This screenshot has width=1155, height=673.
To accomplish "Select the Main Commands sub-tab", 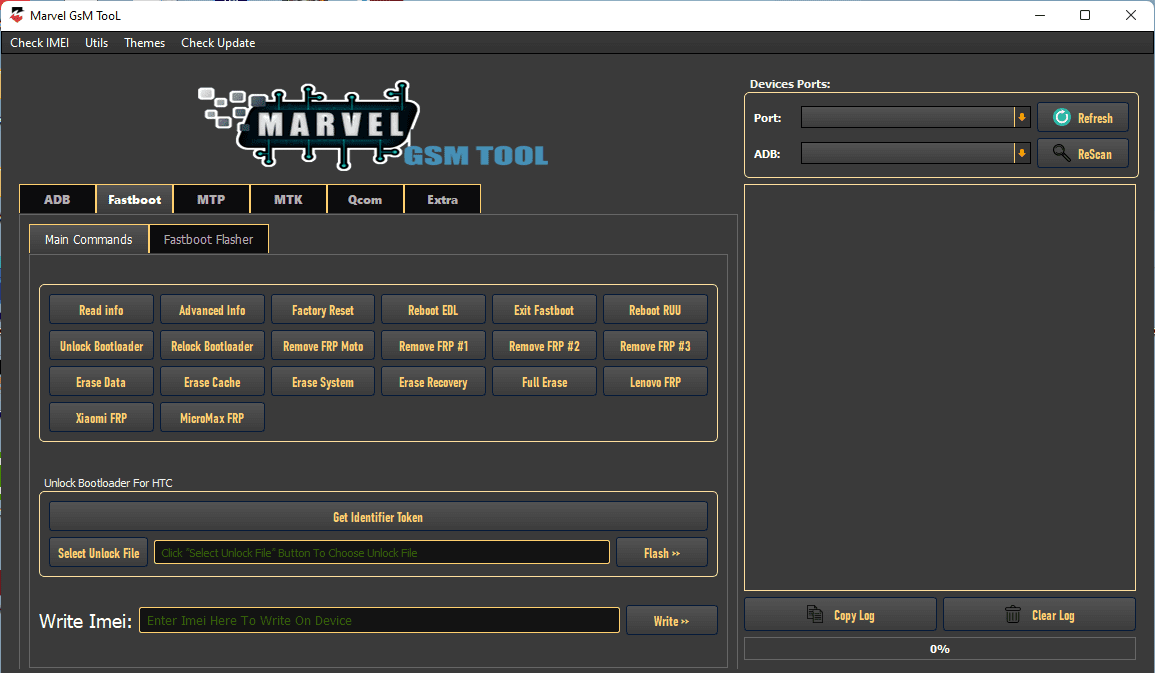I will pyautogui.click(x=88, y=239).
